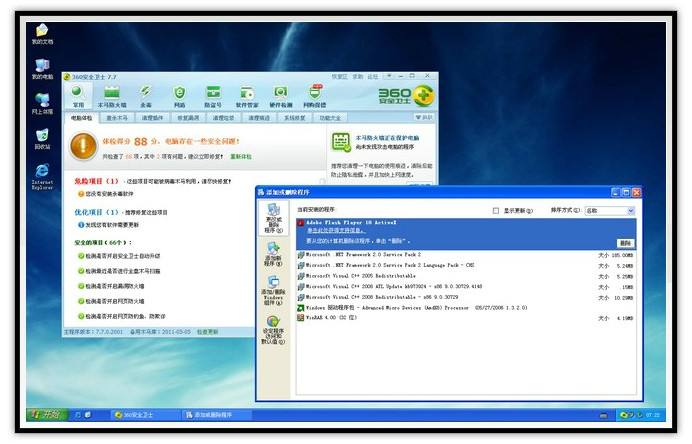Open 硬件检测 in the 360 toolbar
The height and width of the screenshot is (444, 692).
(x=281, y=96)
